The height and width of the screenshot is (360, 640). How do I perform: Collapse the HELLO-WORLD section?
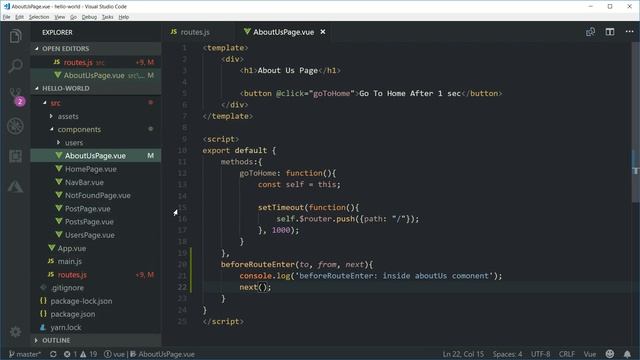(x=97, y=88)
